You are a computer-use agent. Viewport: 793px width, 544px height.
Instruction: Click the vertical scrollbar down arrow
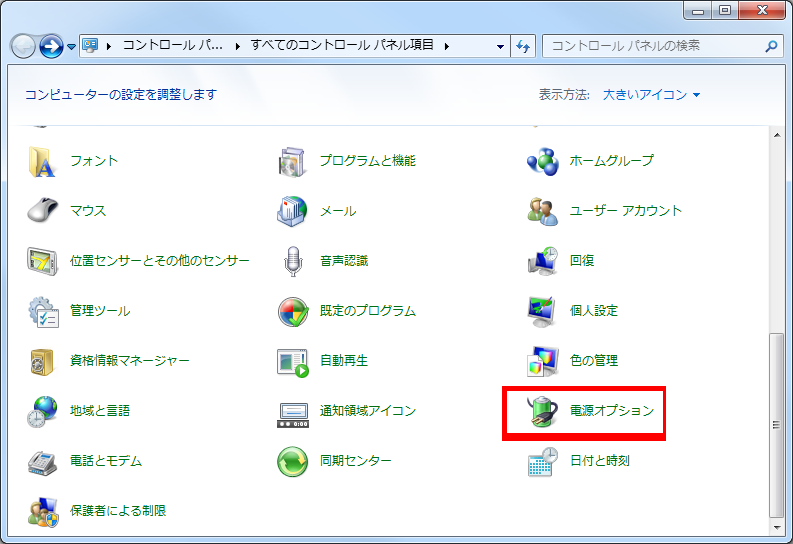click(x=776, y=523)
